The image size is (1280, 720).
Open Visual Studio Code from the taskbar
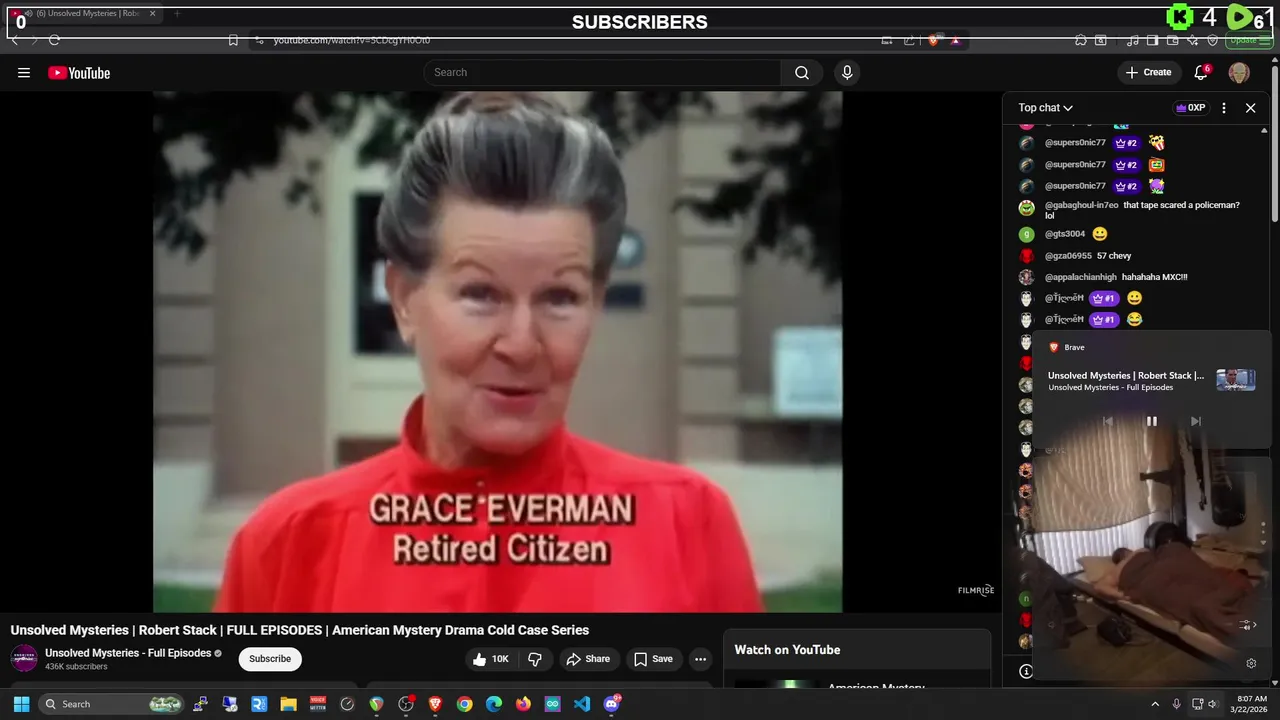point(582,704)
